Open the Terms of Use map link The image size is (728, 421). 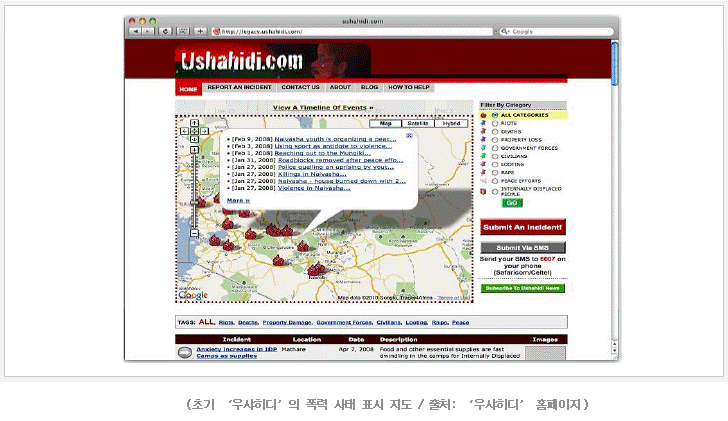pyautogui.click(x=454, y=298)
